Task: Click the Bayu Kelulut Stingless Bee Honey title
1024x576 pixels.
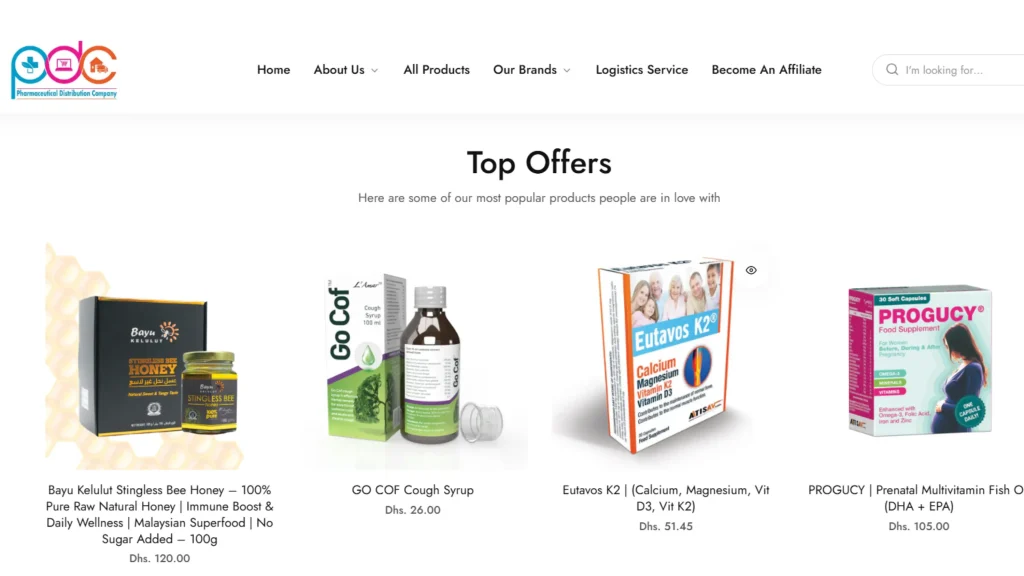Action: click(x=159, y=514)
